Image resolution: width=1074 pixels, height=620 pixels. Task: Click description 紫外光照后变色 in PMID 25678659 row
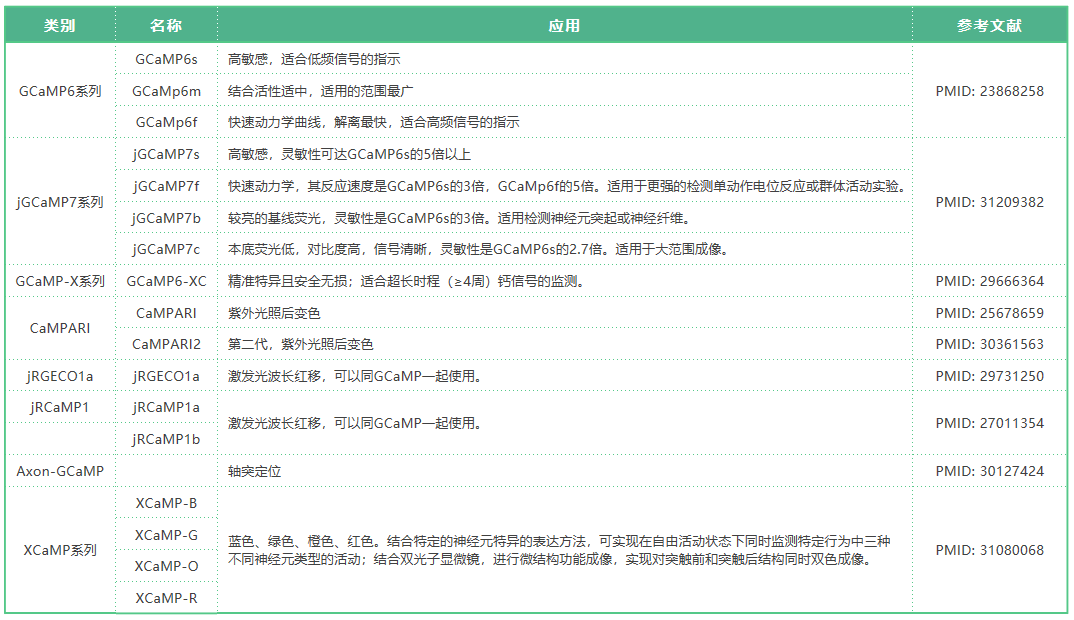(x=274, y=313)
